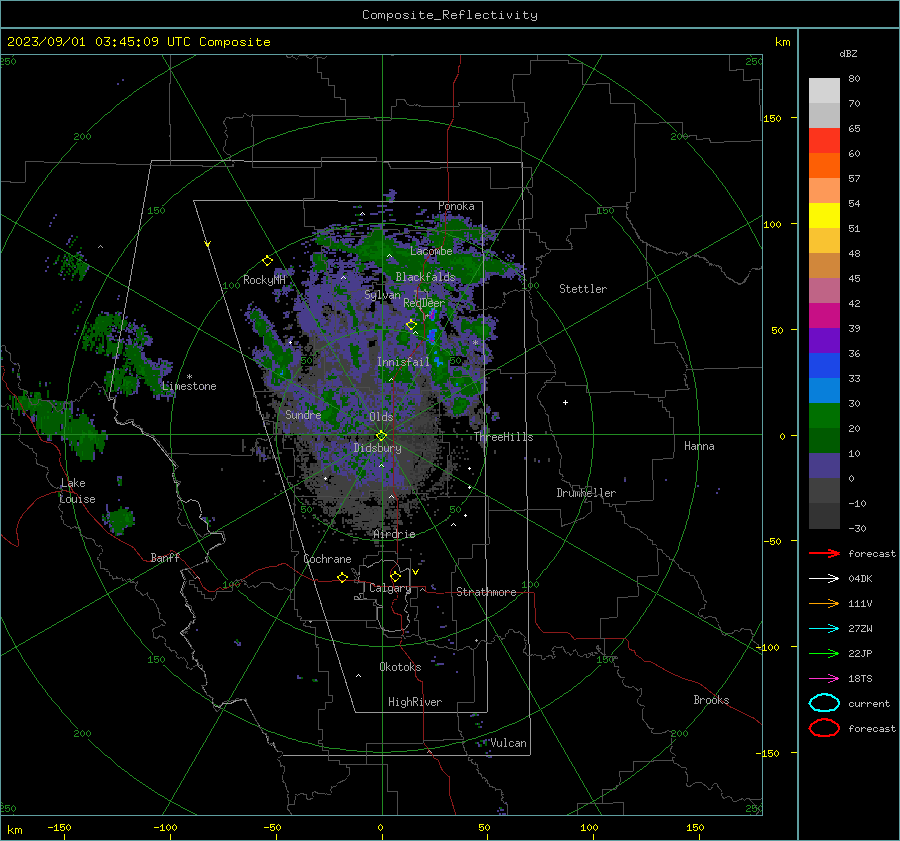Click the white plus marker west of Hanna
The width and height of the screenshot is (900, 841).
(565, 402)
